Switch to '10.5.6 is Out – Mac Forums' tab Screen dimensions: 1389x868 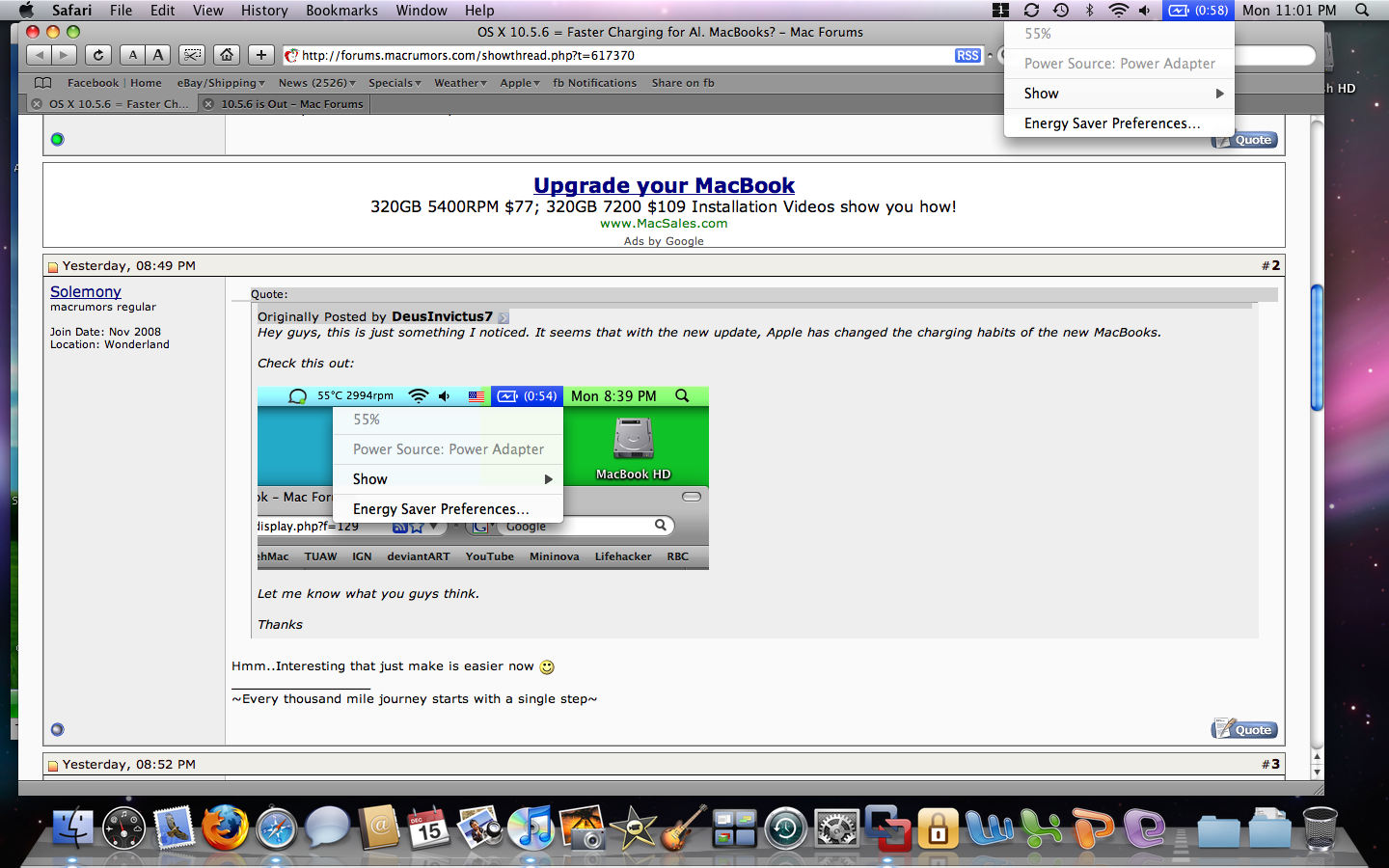pyautogui.click(x=292, y=104)
